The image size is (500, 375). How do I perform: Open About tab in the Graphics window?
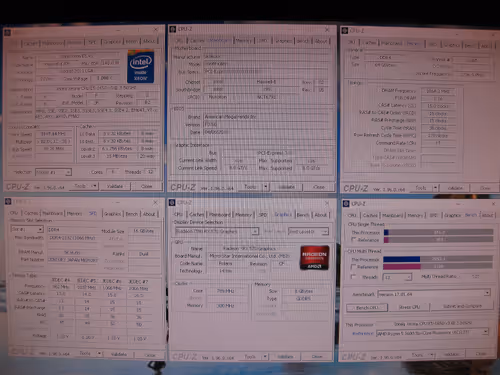click(x=321, y=215)
